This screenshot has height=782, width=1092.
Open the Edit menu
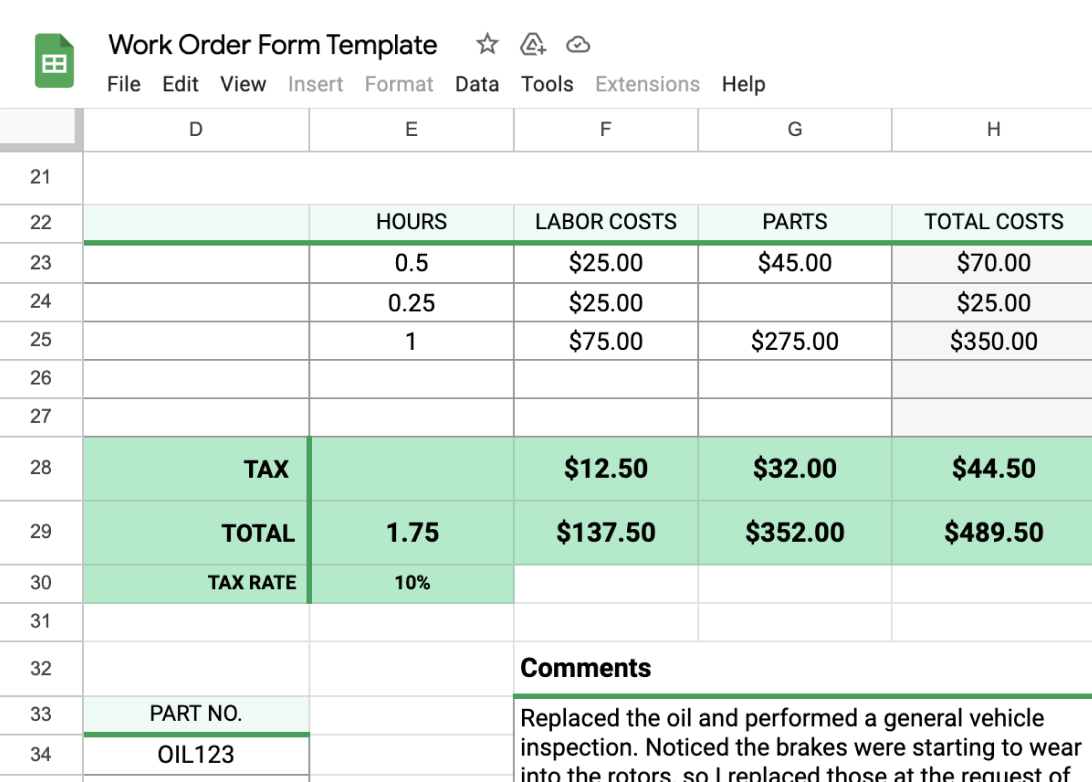tap(180, 84)
